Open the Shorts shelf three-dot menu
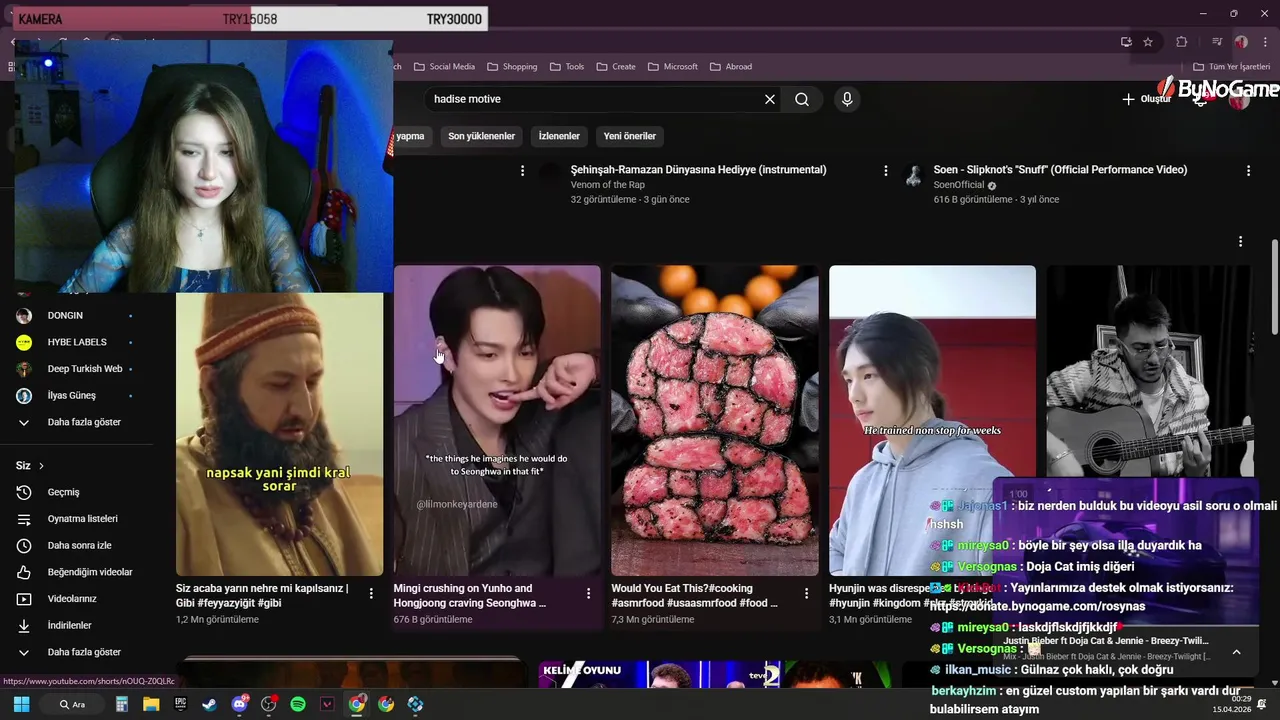This screenshot has width=1280, height=720. coord(1240,242)
